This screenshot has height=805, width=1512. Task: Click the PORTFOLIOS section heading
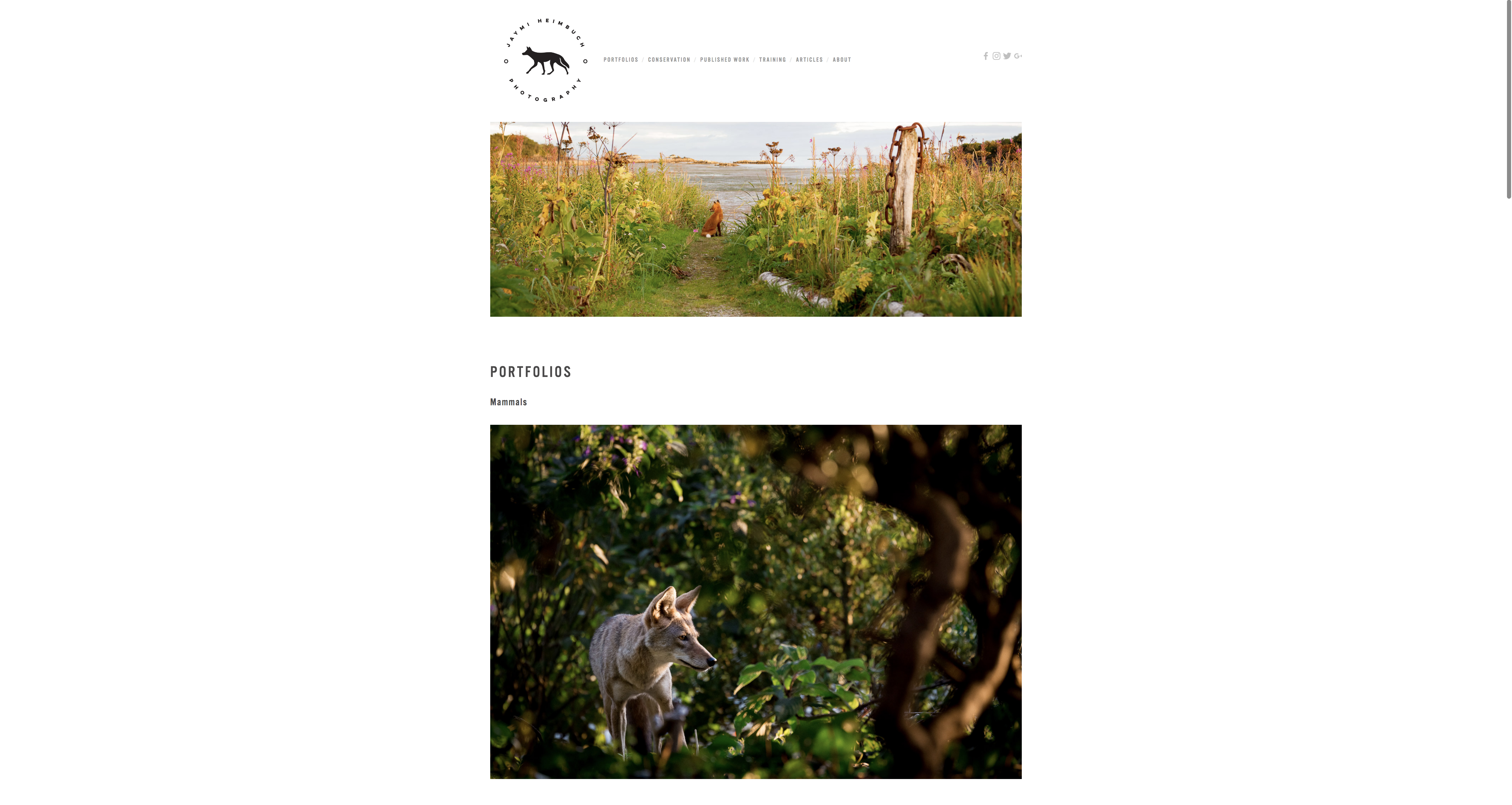531,372
